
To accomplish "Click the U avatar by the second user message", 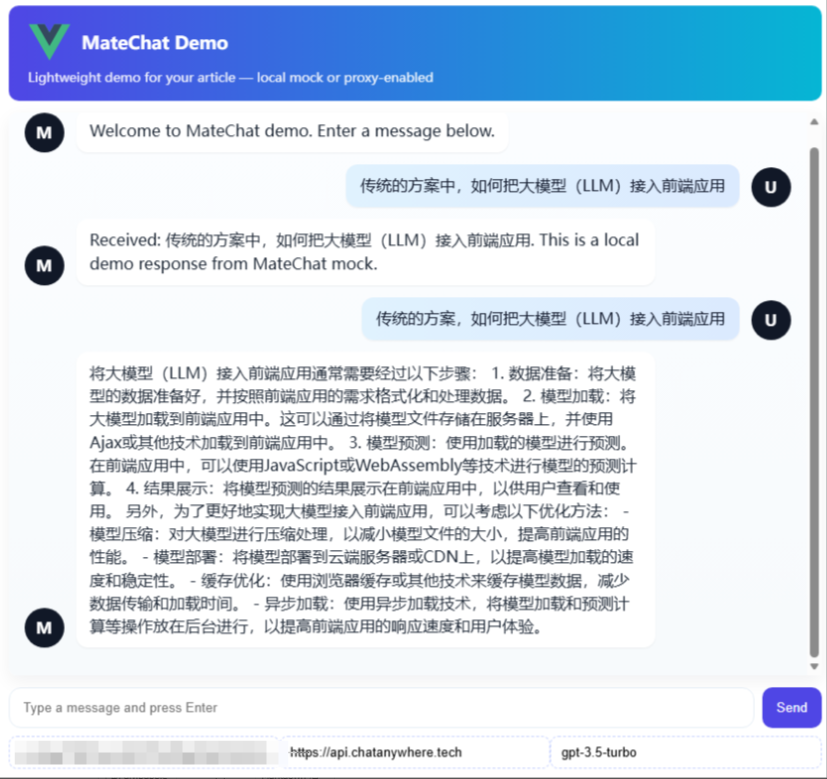I will 770,320.
